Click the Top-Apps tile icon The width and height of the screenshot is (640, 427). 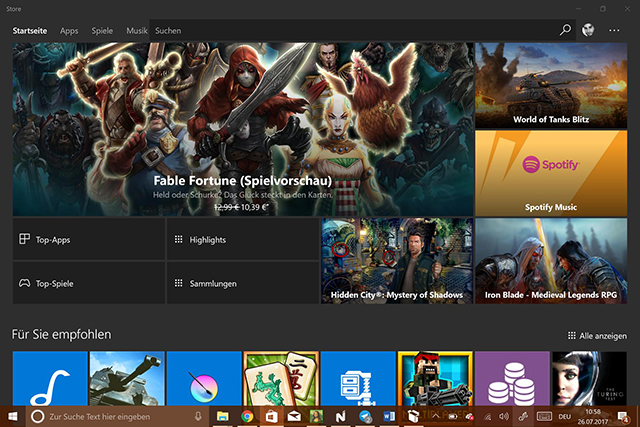click(24, 239)
